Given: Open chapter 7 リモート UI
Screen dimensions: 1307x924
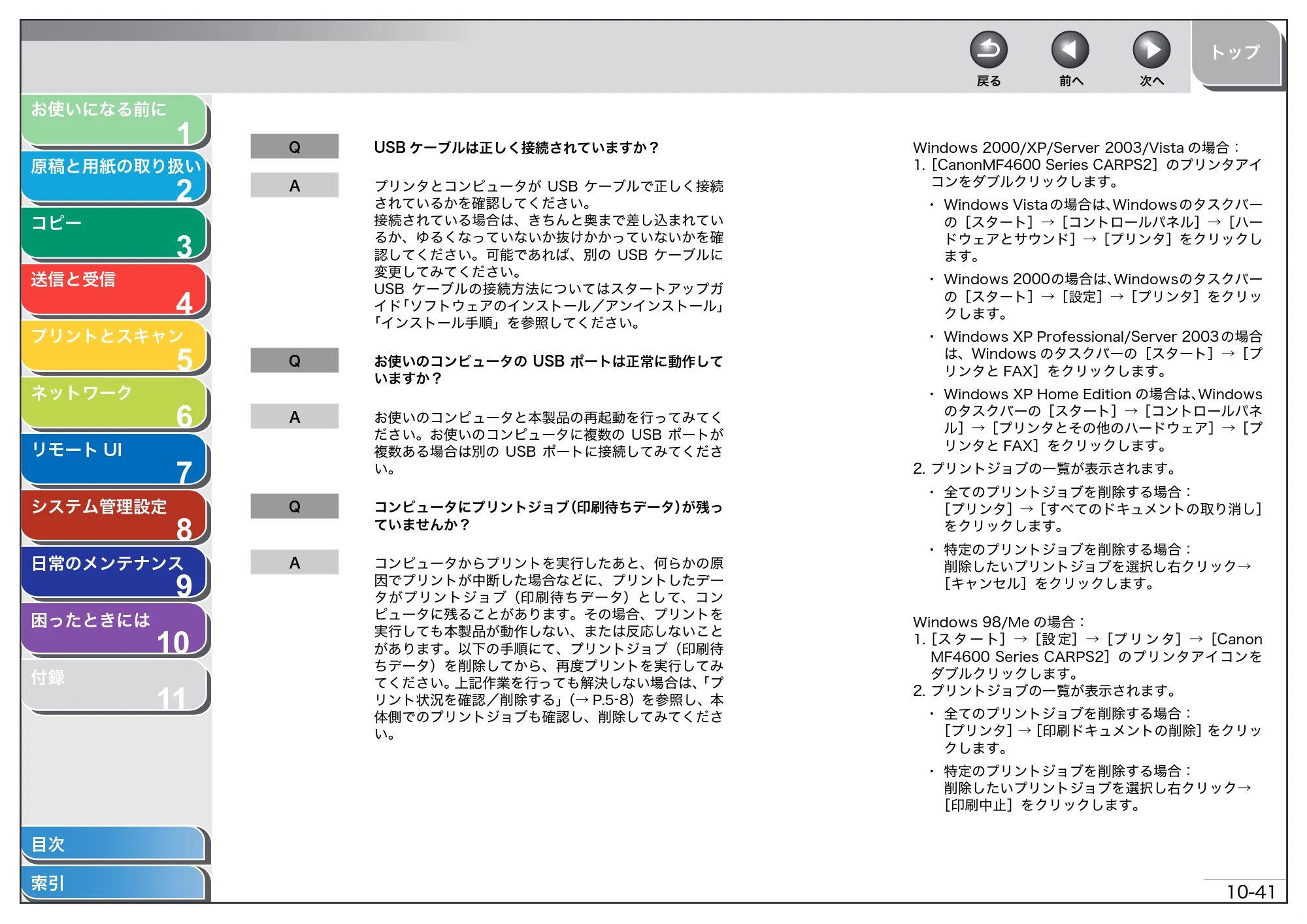Looking at the screenshot, I should (115, 461).
